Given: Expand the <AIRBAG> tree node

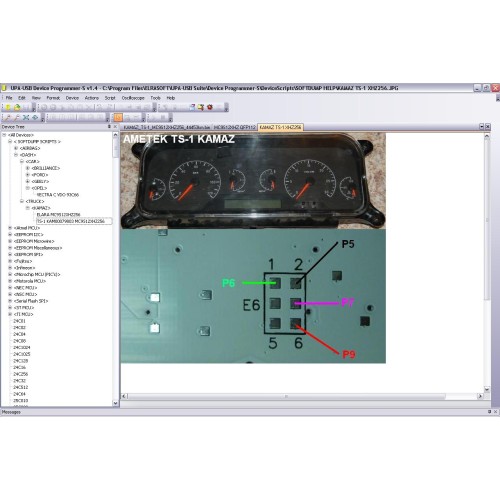Looking at the screenshot, I should 16,148.
